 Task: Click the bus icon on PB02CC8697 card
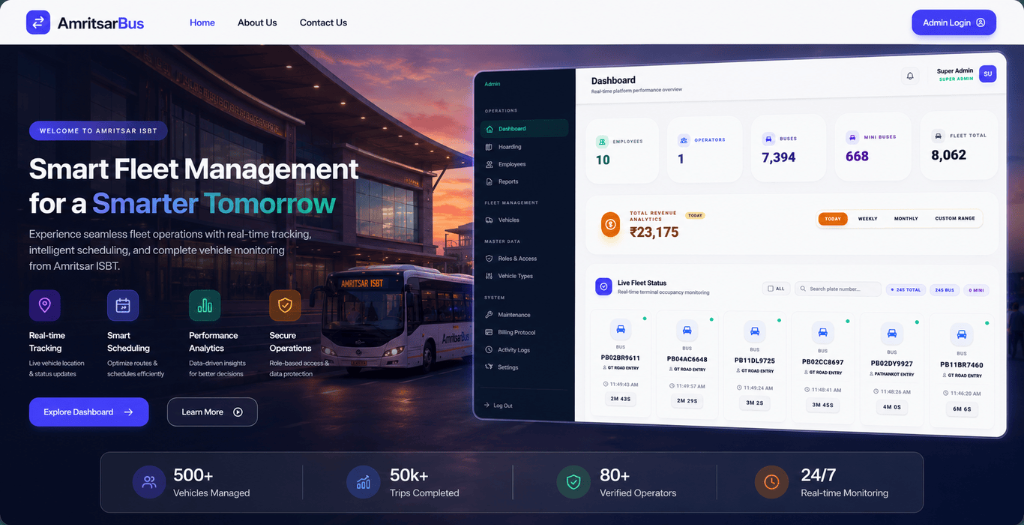[822, 332]
